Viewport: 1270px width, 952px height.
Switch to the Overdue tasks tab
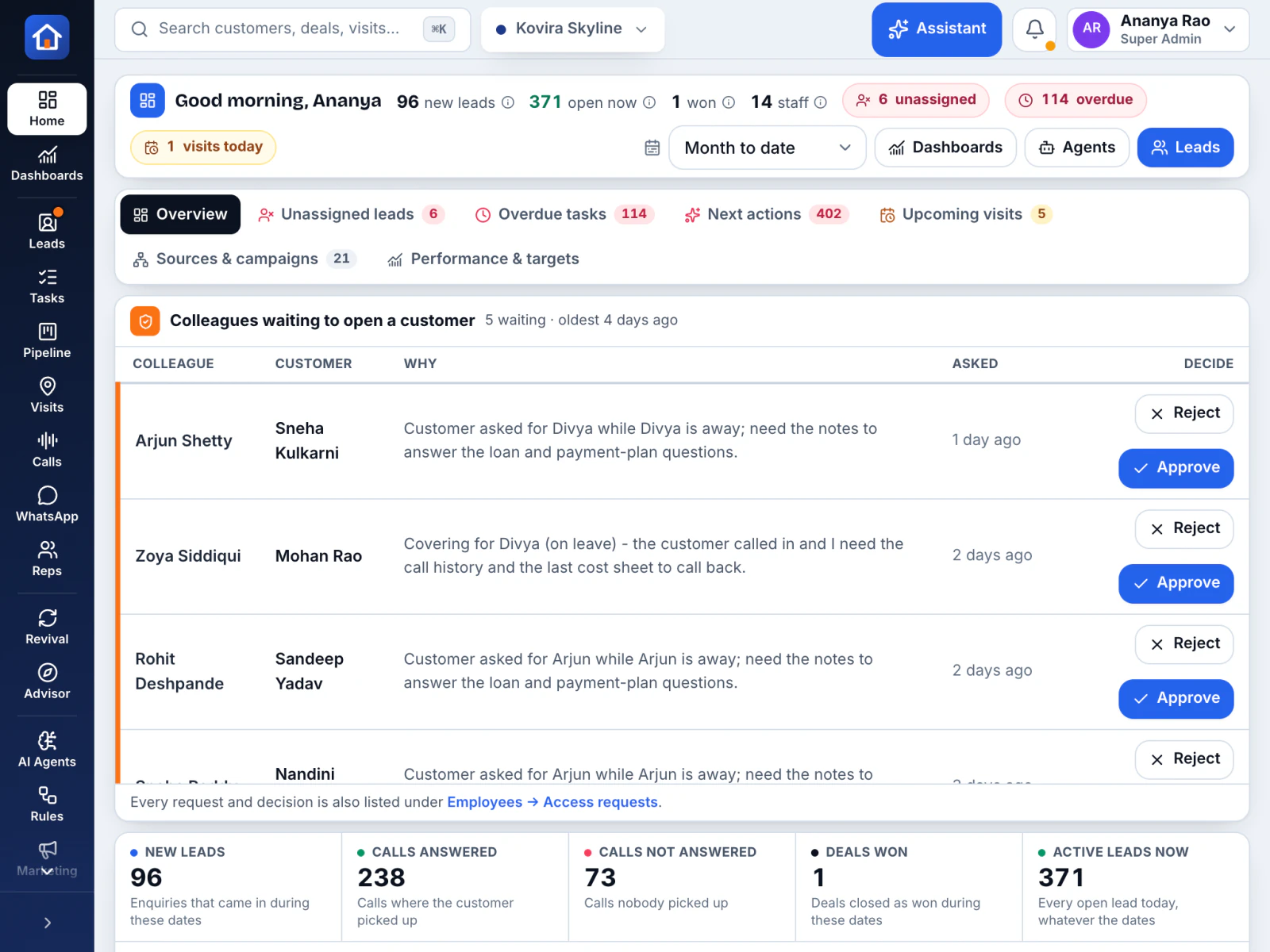point(564,214)
